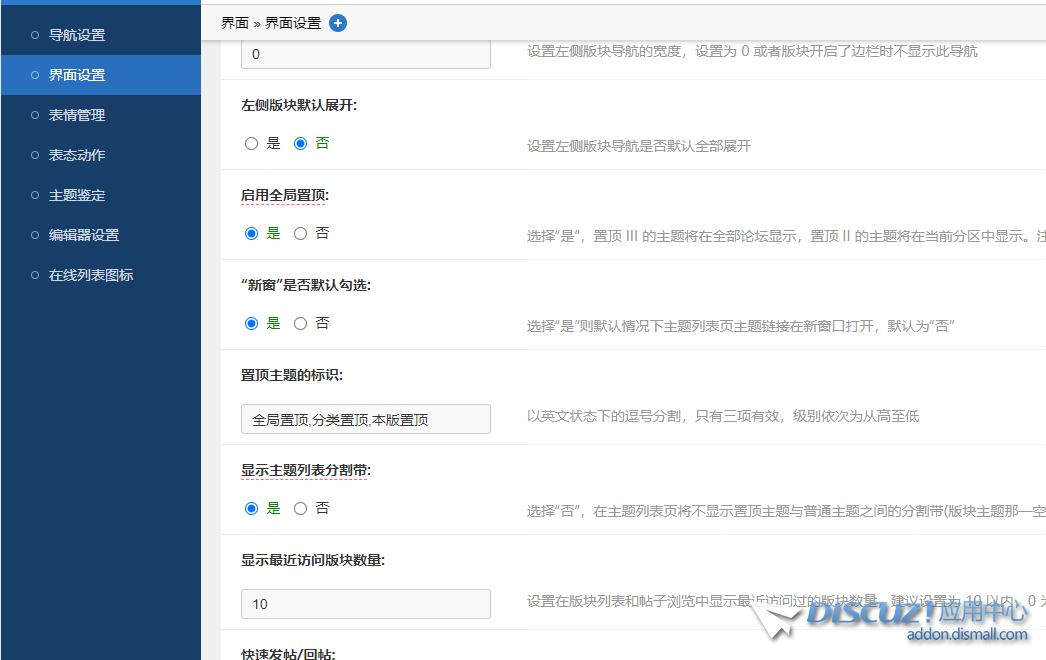1046x660 pixels.
Task: Click the 置顶主题的标识 text field
Action: click(x=365, y=419)
